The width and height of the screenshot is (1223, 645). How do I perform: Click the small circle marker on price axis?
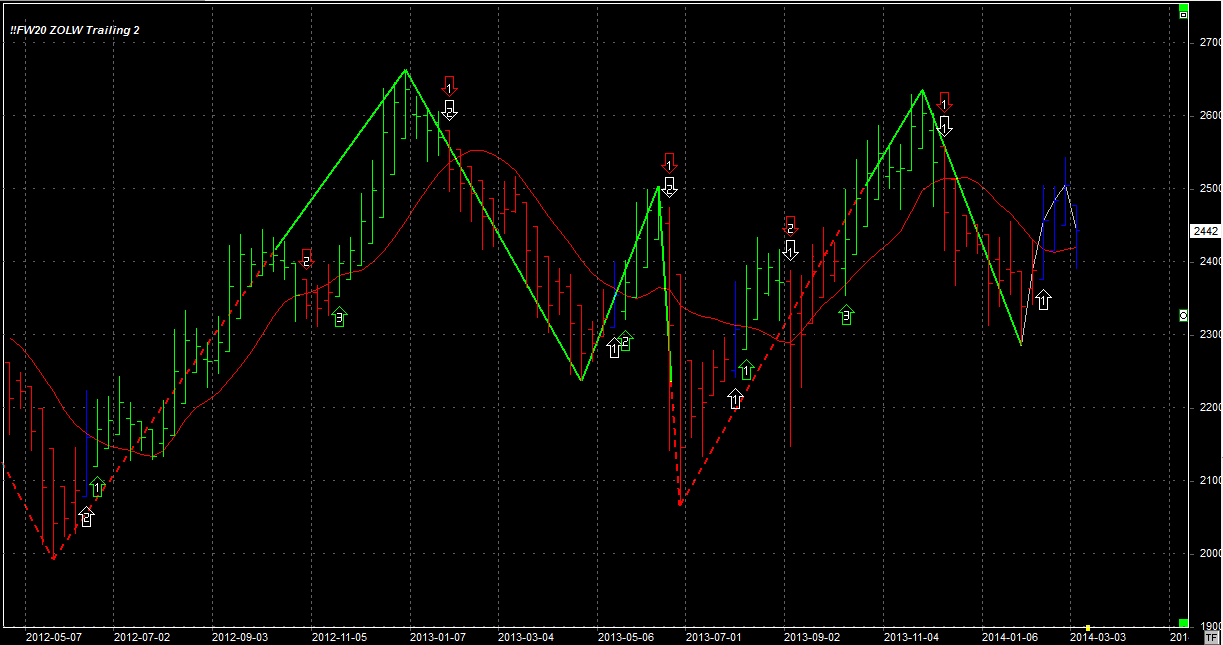(1184, 315)
